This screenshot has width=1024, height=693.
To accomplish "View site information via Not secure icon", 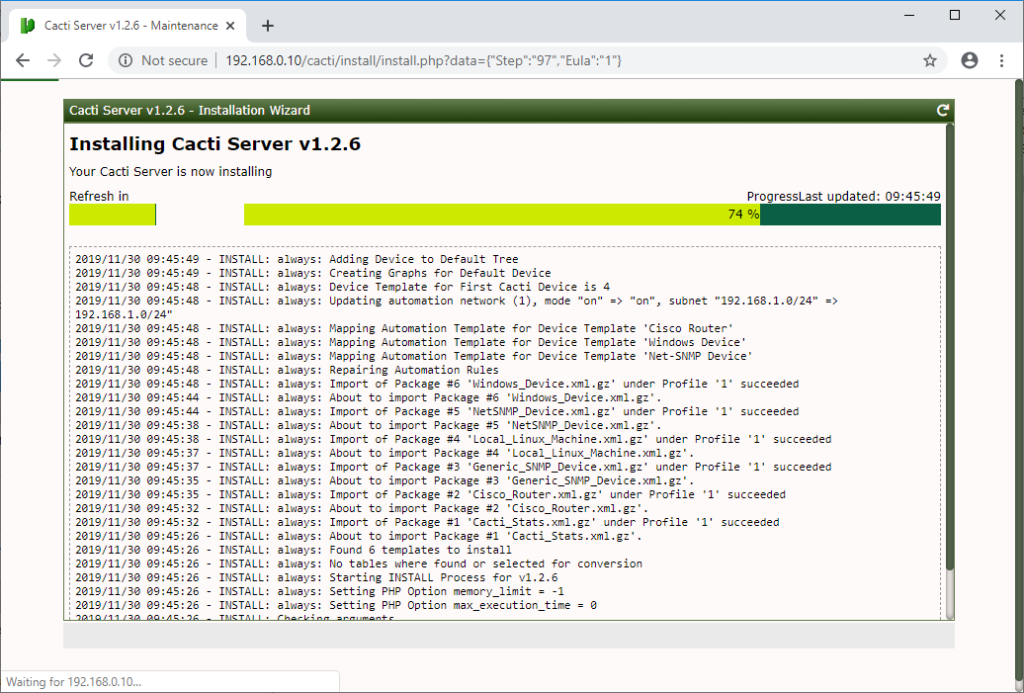I will click(125, 61).
